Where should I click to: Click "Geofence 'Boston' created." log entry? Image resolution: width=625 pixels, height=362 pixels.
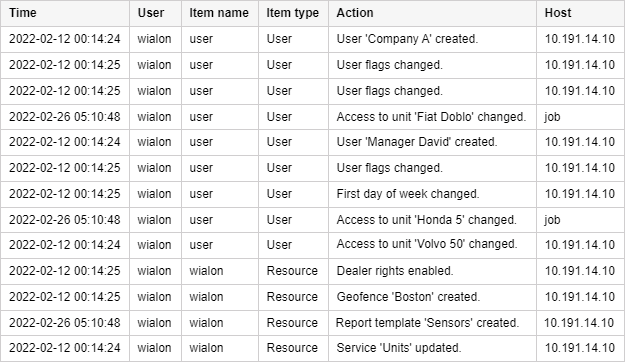tap(432, 297)
